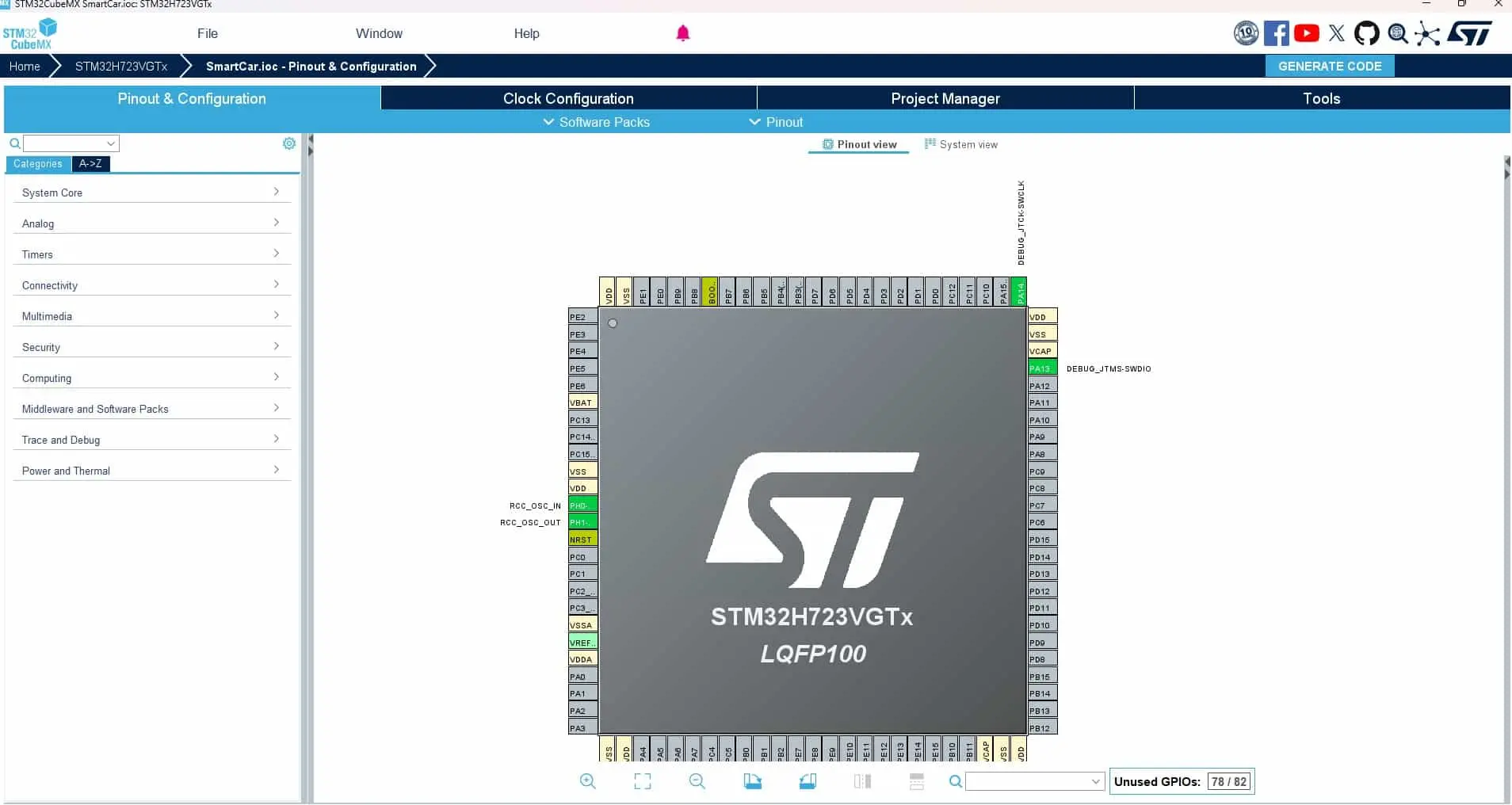Switch to System view
1512x805 pixels.
pyautogui.click(x=961, y=144)
